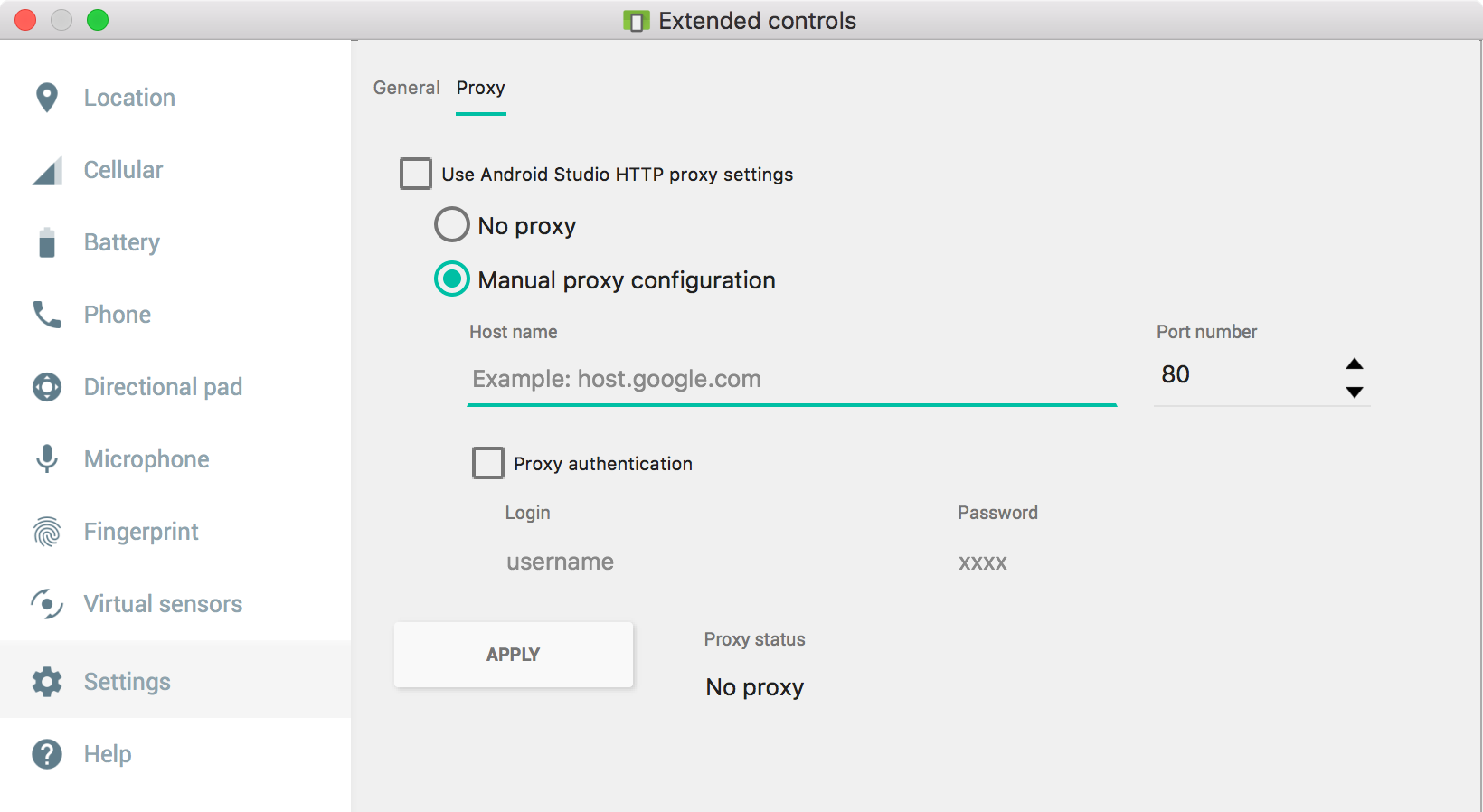Screen dimensions: 1483x812
Task: Check the Proxy authentication box
Action: 488,463
